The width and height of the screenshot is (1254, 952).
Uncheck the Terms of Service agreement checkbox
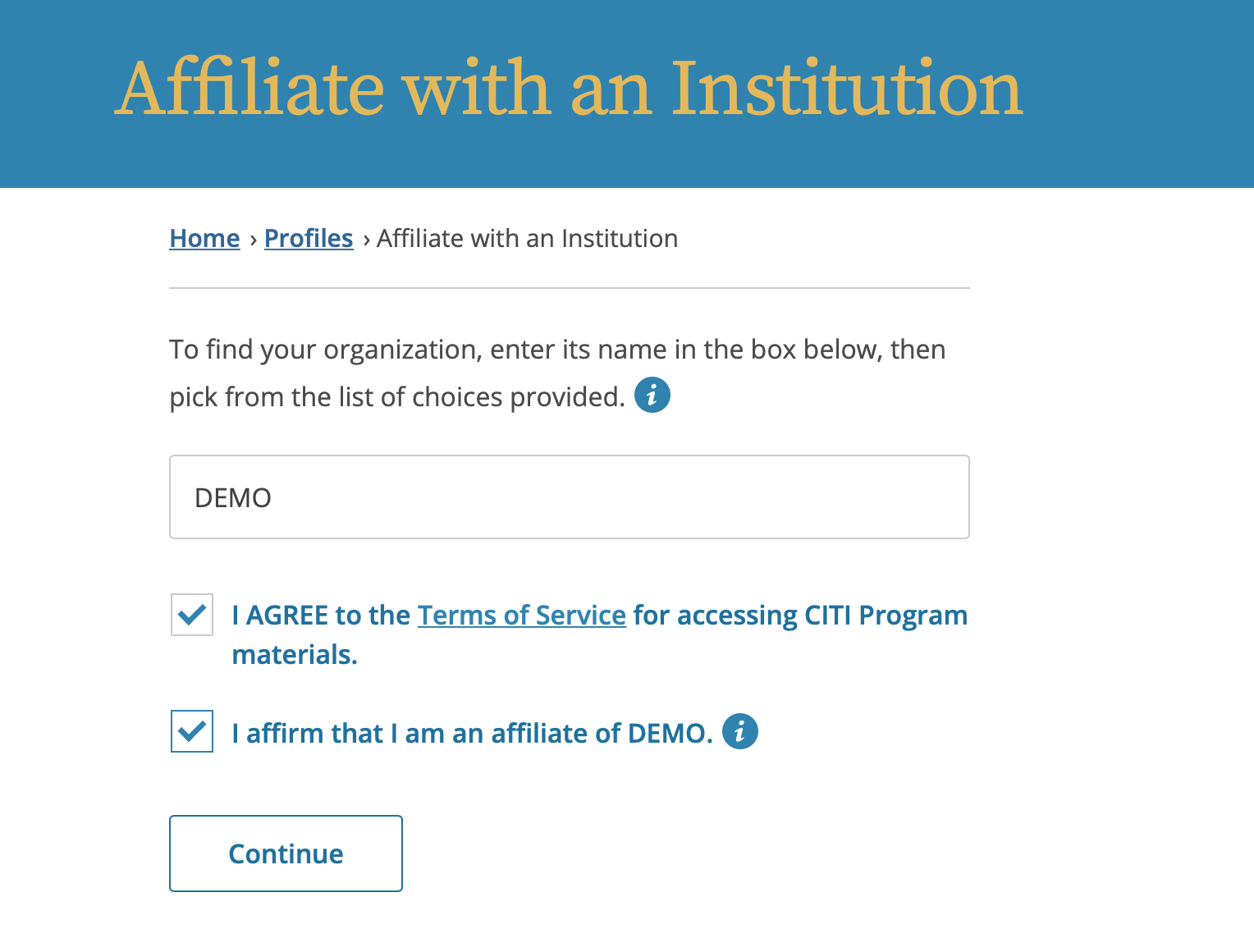click(x=191, y=614)
